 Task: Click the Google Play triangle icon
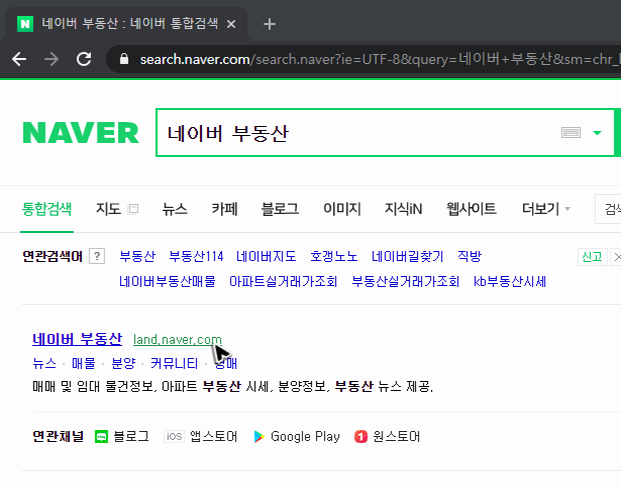pyautogui.click(x=259, y=437)
